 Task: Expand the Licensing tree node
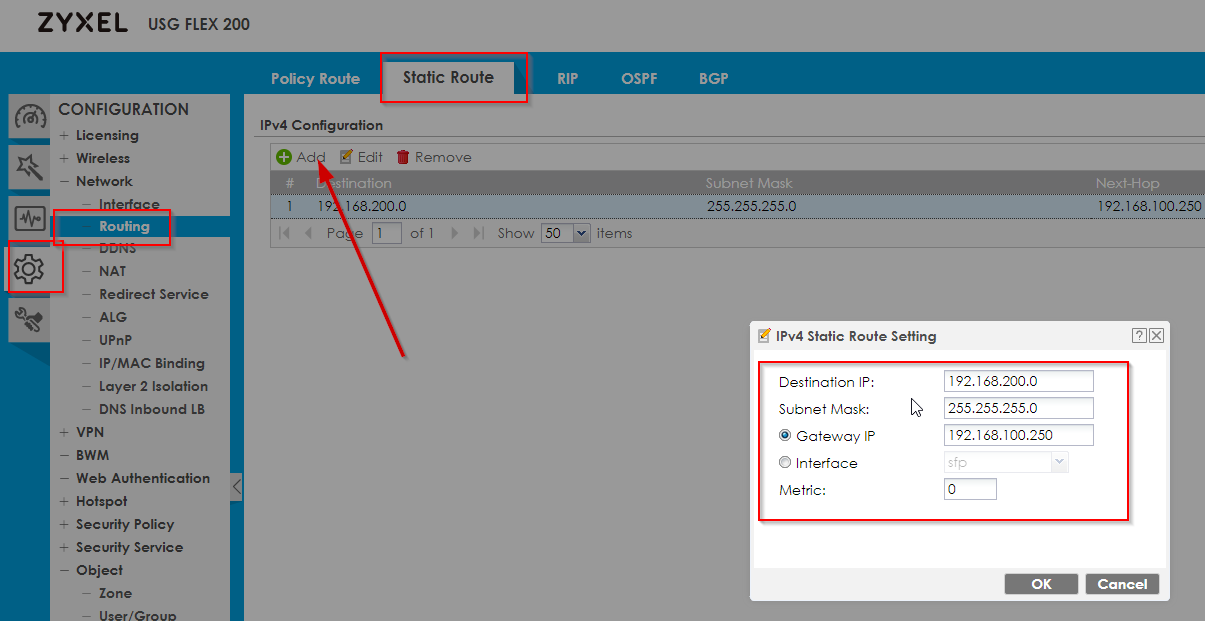pos(65,135)
